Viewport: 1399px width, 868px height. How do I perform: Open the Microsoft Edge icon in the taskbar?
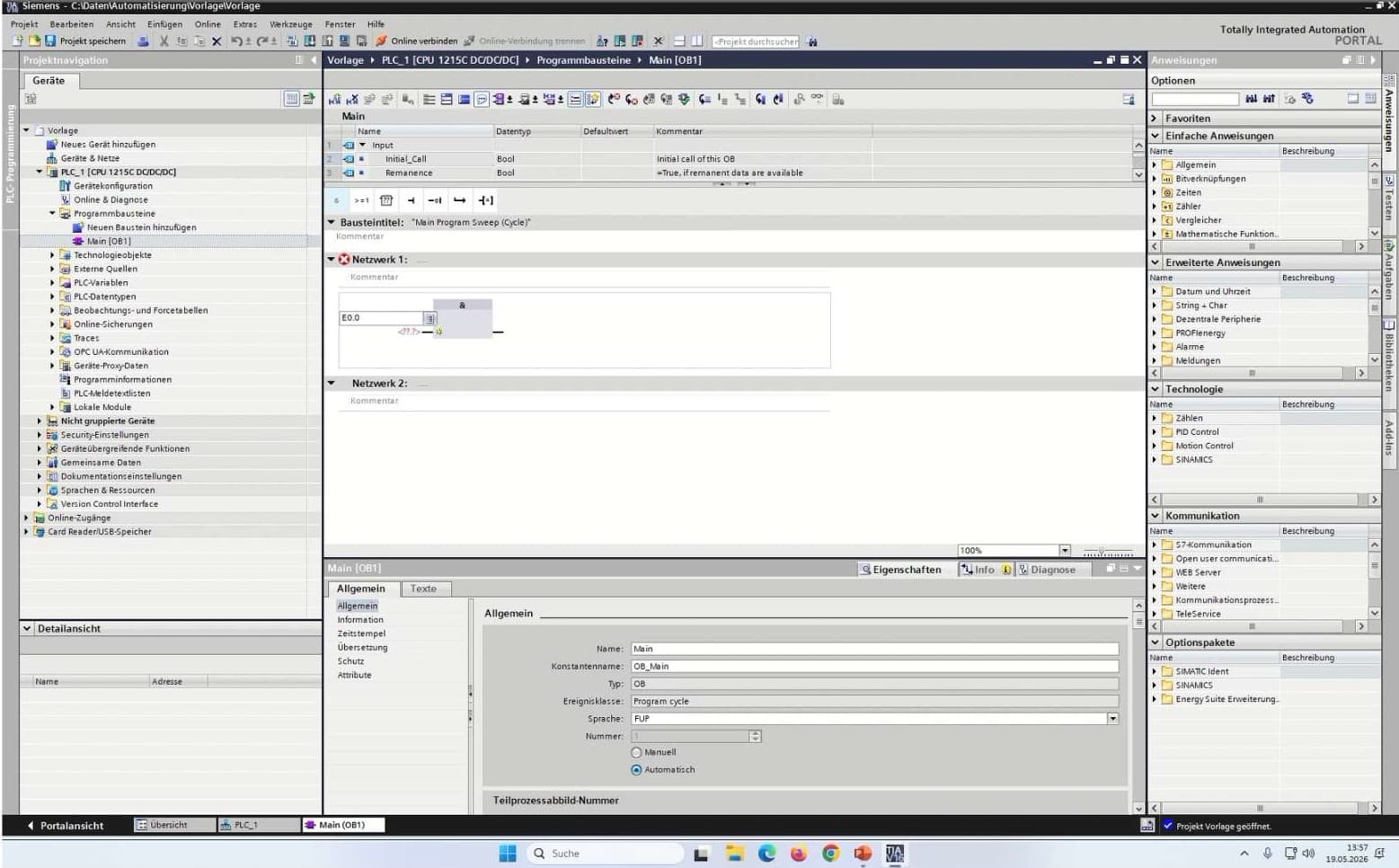(x=766, y=854)
